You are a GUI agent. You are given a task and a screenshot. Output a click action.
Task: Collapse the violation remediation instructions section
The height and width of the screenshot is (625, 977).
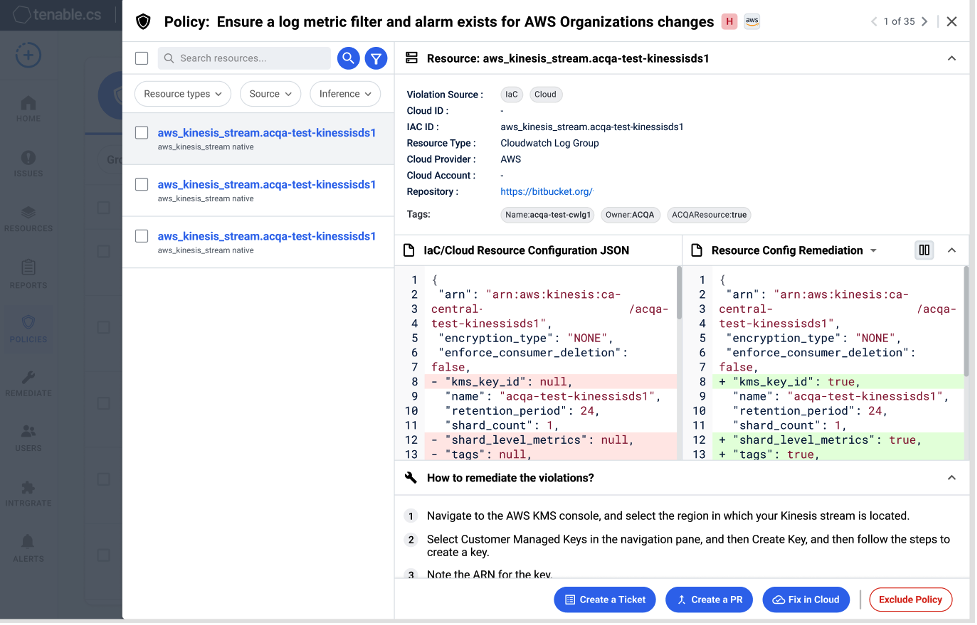coord(952,477)
